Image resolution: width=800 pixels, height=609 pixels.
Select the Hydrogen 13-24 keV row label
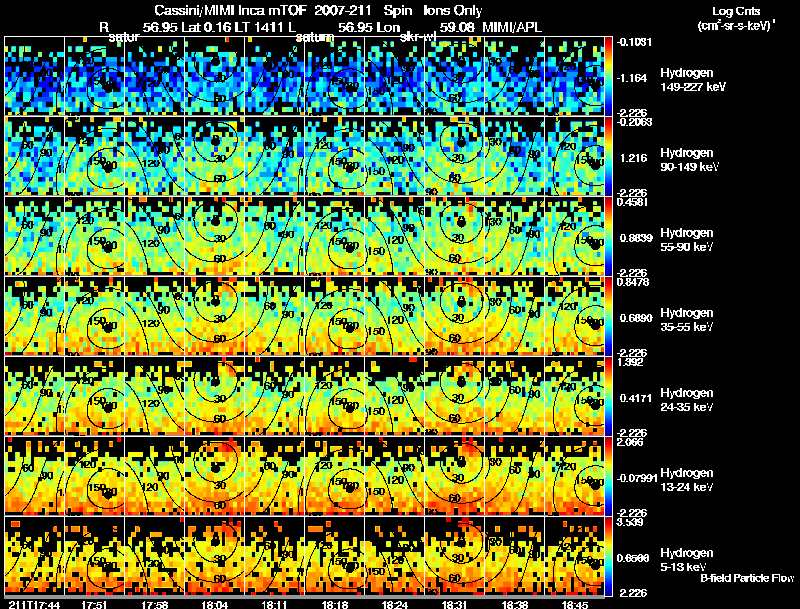687,480
